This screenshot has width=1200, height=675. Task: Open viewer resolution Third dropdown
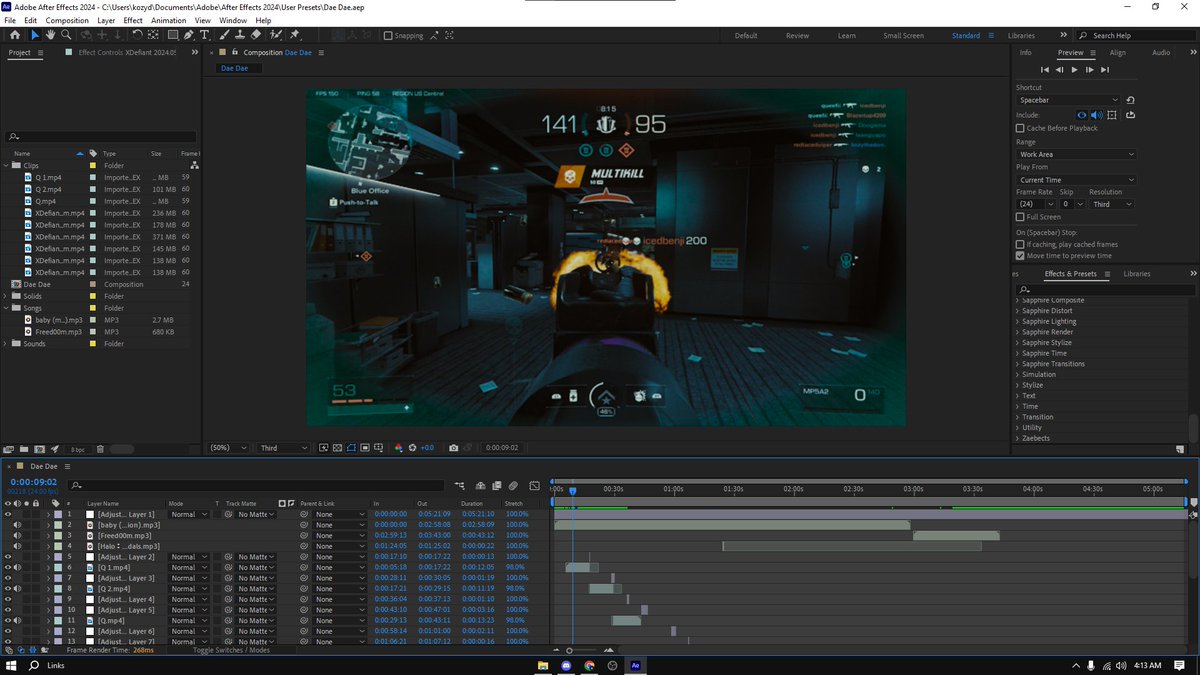pyautogui.click(x=283, y=448)
